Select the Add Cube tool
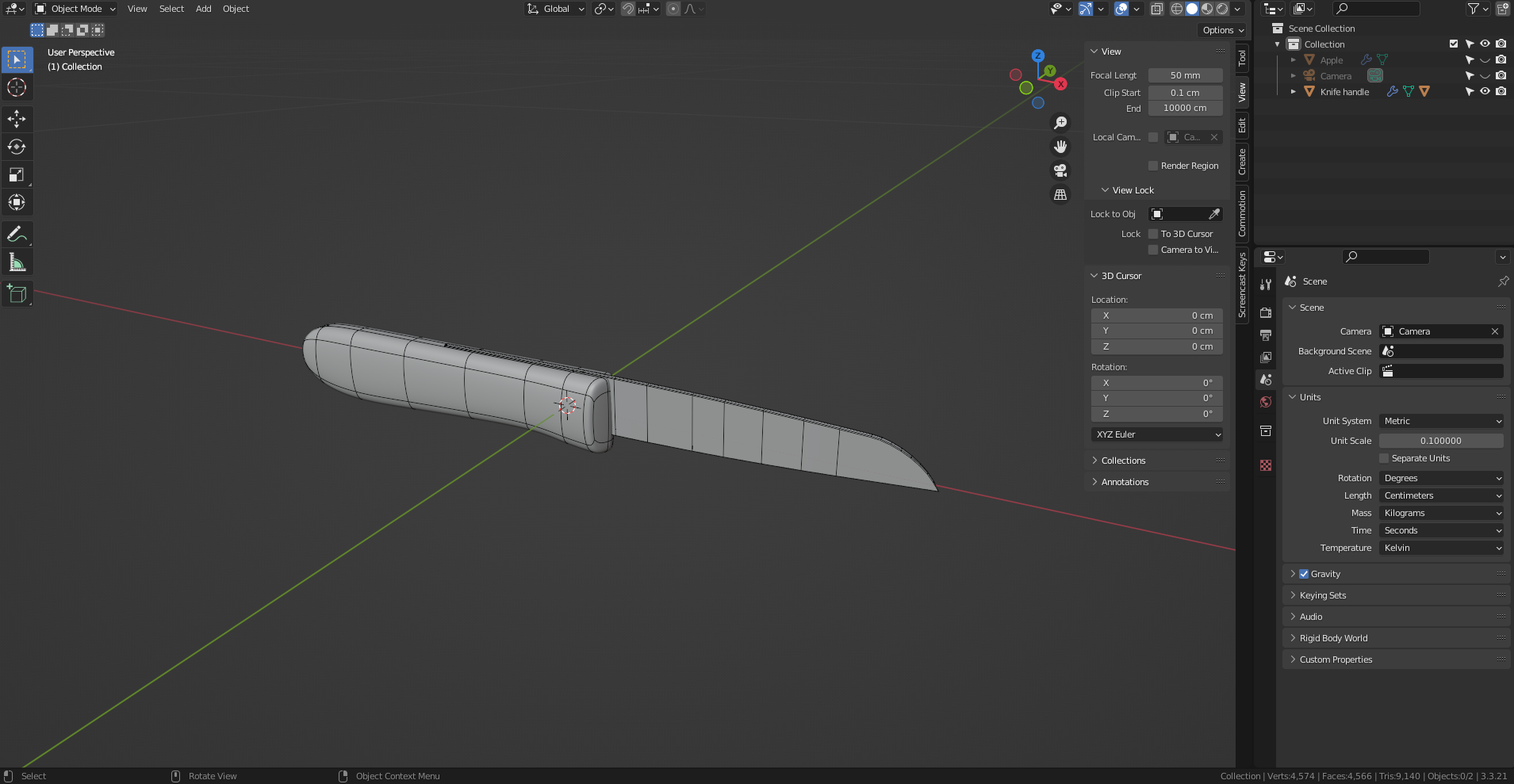The image size is (1514, 784). [17, 294]
